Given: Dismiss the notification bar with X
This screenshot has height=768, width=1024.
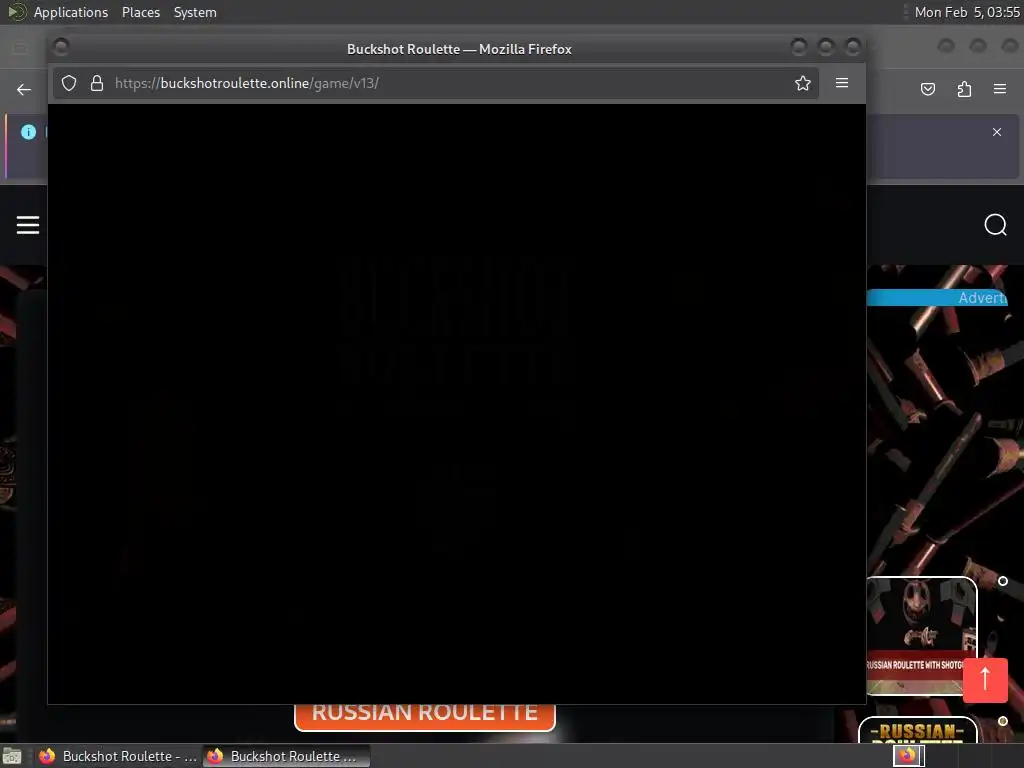Looking at the screenshot, I should click(997, 132).
